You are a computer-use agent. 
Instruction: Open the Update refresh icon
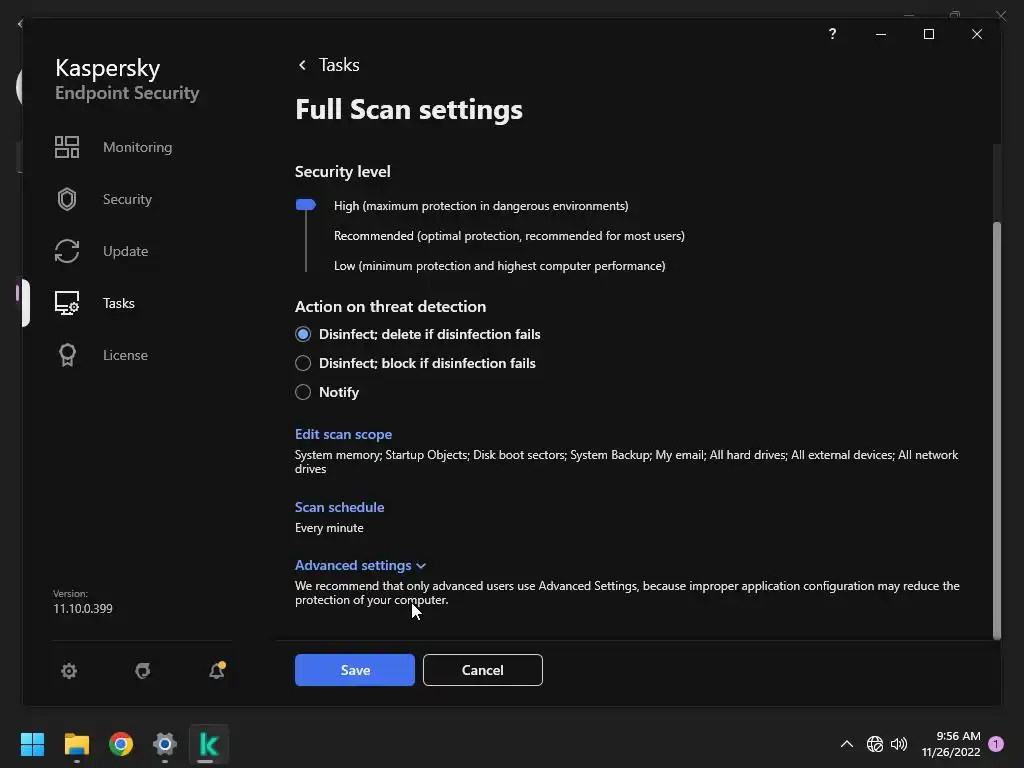tap(67, 251)
